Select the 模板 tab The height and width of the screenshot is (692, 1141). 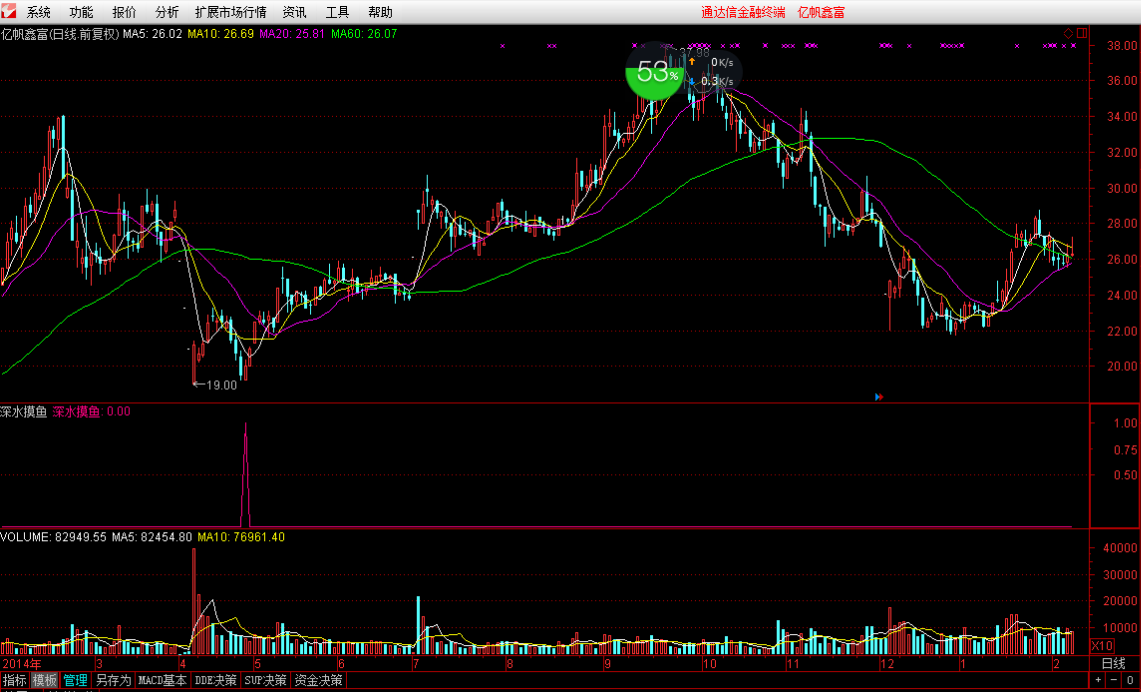(x=44, y=680)
